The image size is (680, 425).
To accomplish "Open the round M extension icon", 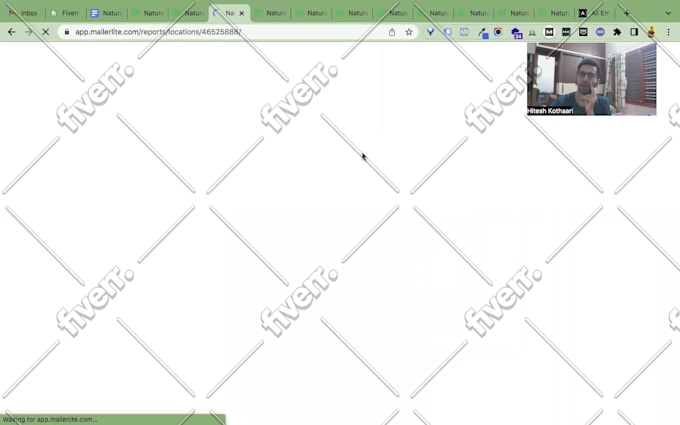I will pos(549,32).
